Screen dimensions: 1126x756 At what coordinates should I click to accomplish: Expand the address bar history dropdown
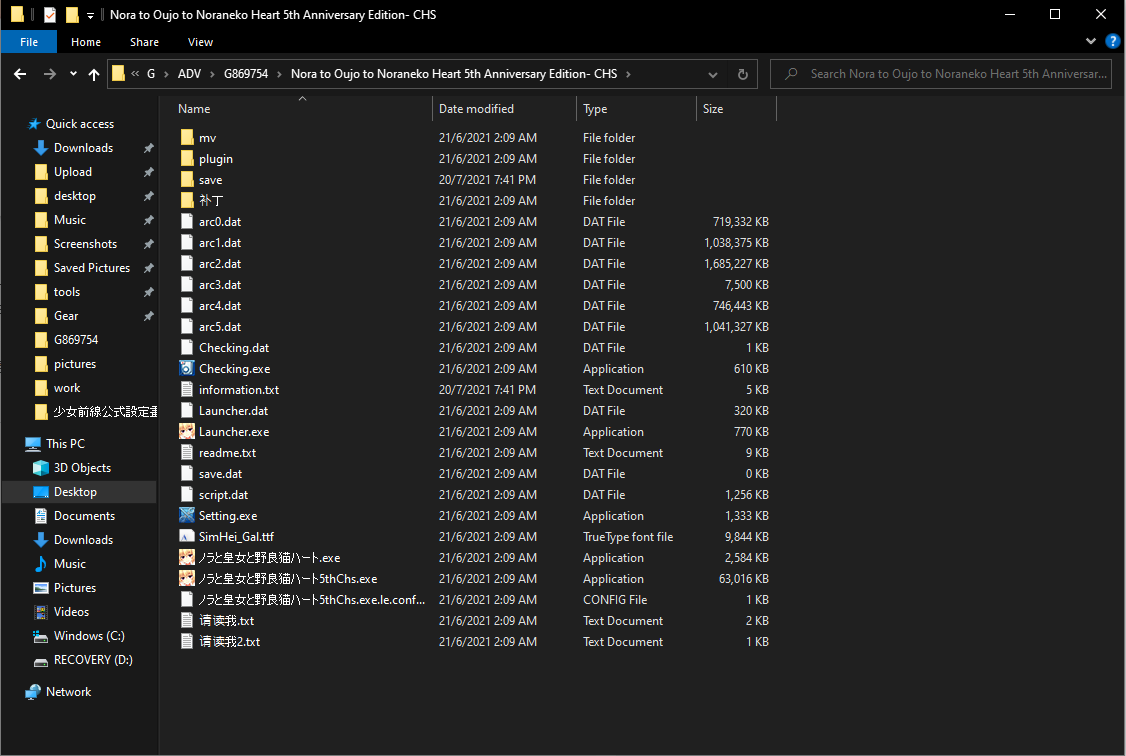pos(712,74)
